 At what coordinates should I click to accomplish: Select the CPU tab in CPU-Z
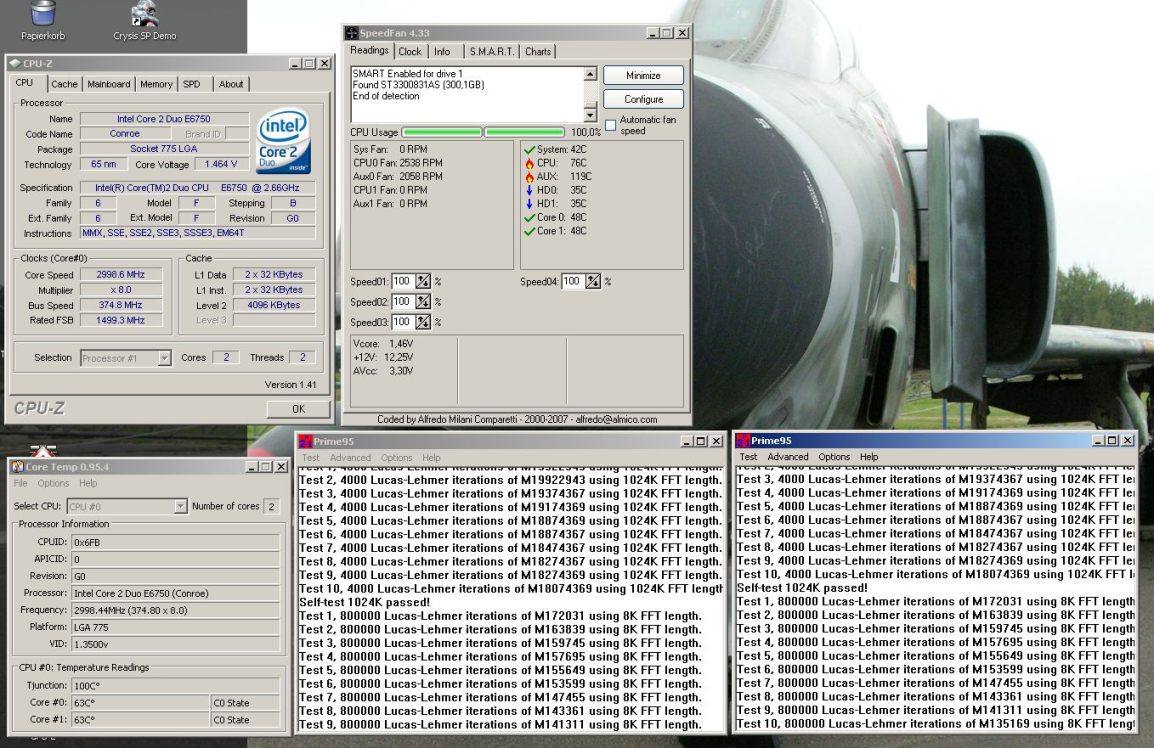click(24, 82)
